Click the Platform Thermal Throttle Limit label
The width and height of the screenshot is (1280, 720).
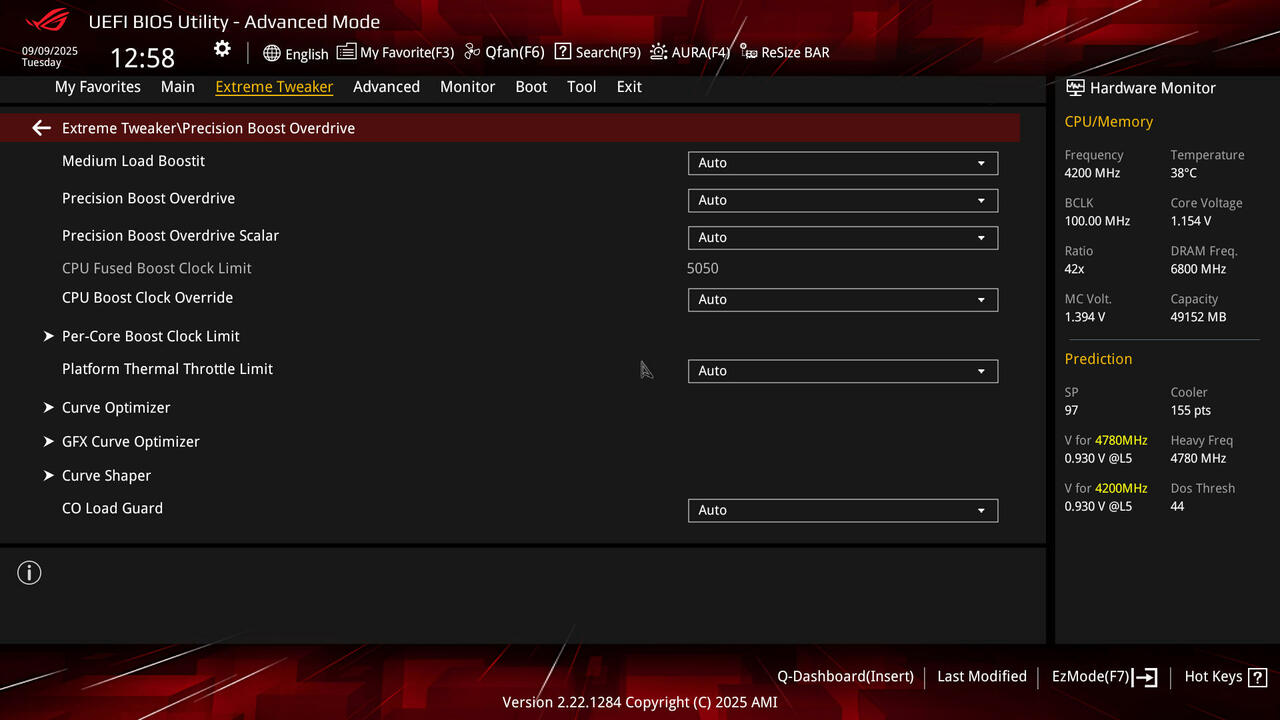(x=167, y=369)
